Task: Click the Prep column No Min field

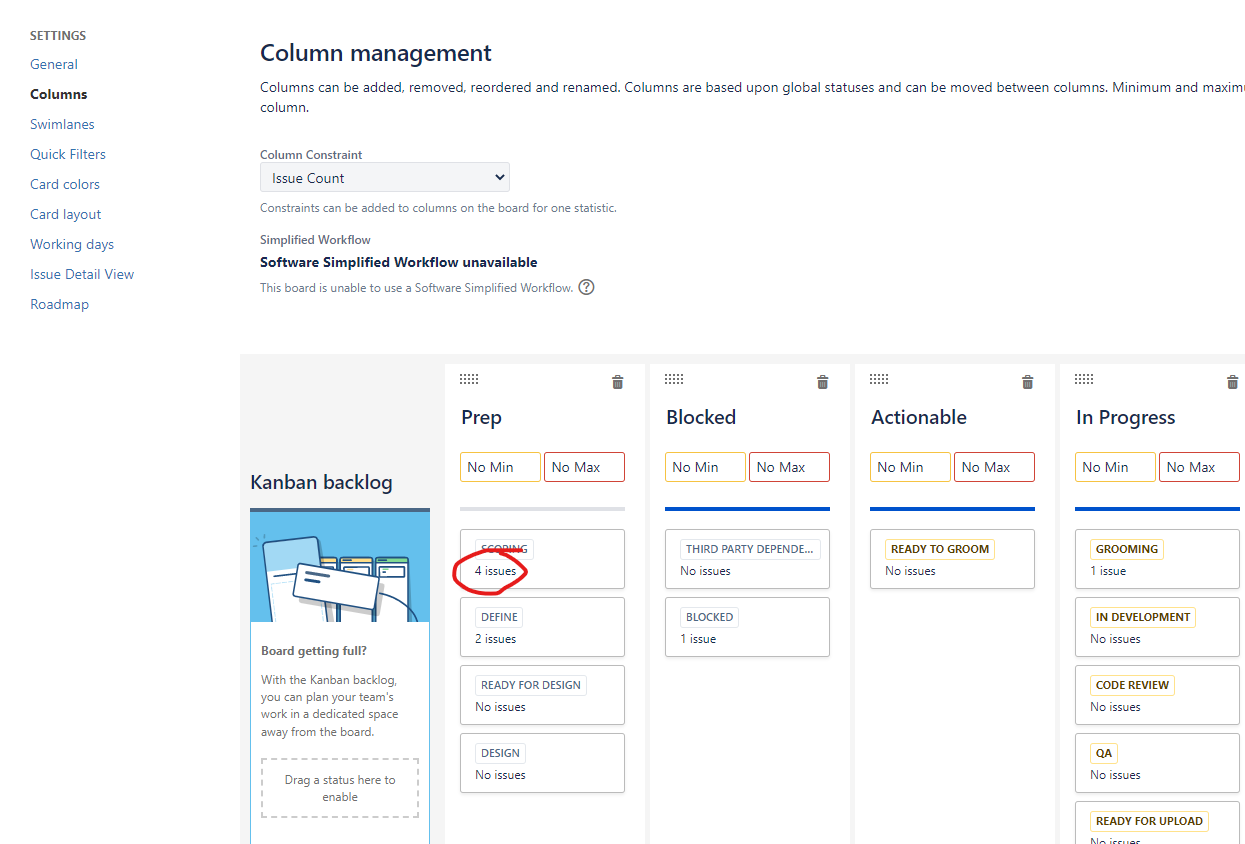Action: click(500, 467)
